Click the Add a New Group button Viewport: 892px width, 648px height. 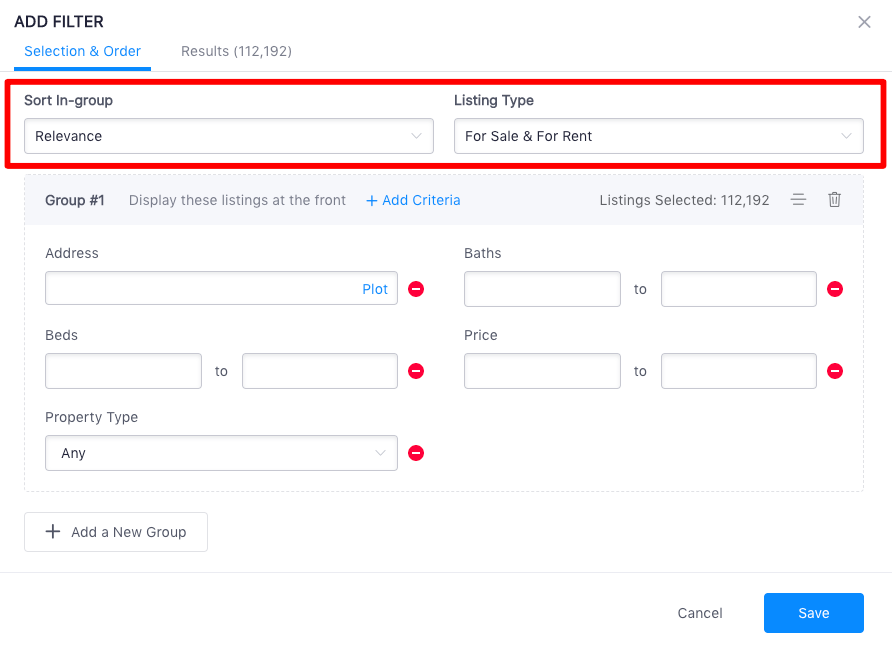[x=116, y=532]
